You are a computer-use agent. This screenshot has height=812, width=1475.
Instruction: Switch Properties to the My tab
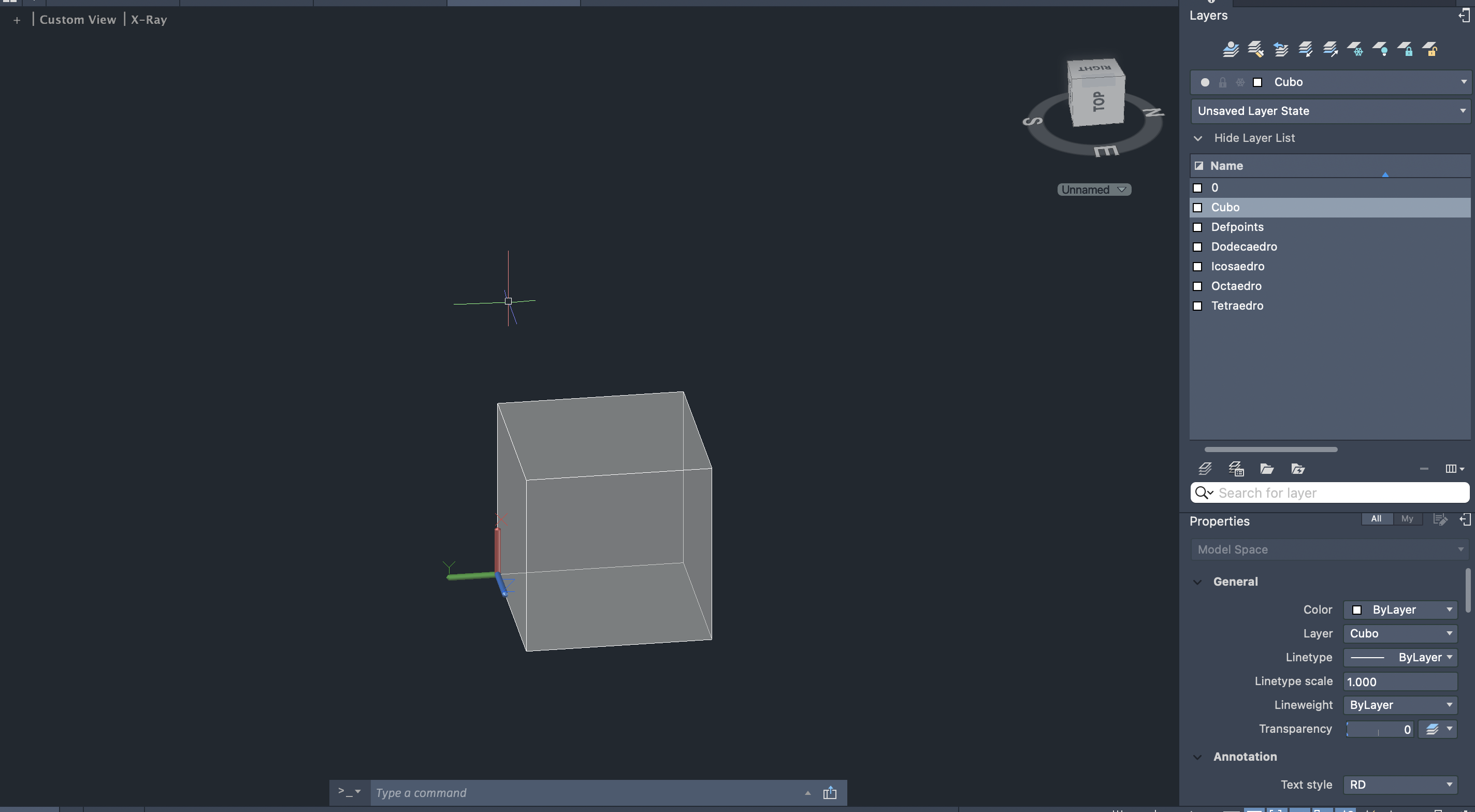click(1407, 519)
